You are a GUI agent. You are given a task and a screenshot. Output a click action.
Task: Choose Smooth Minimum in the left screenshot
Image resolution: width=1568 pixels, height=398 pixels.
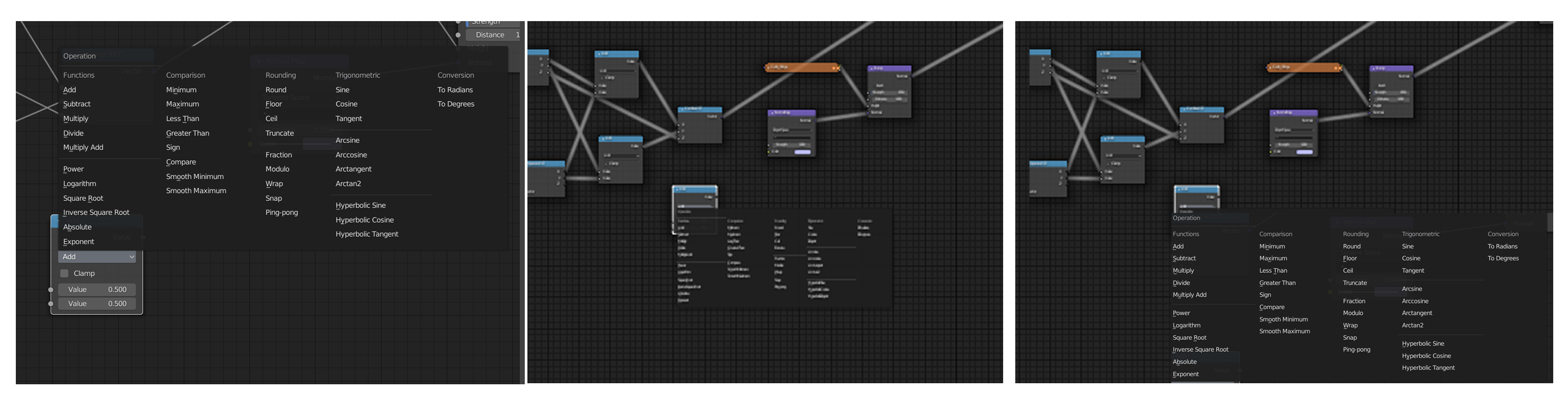pos(195,177)
